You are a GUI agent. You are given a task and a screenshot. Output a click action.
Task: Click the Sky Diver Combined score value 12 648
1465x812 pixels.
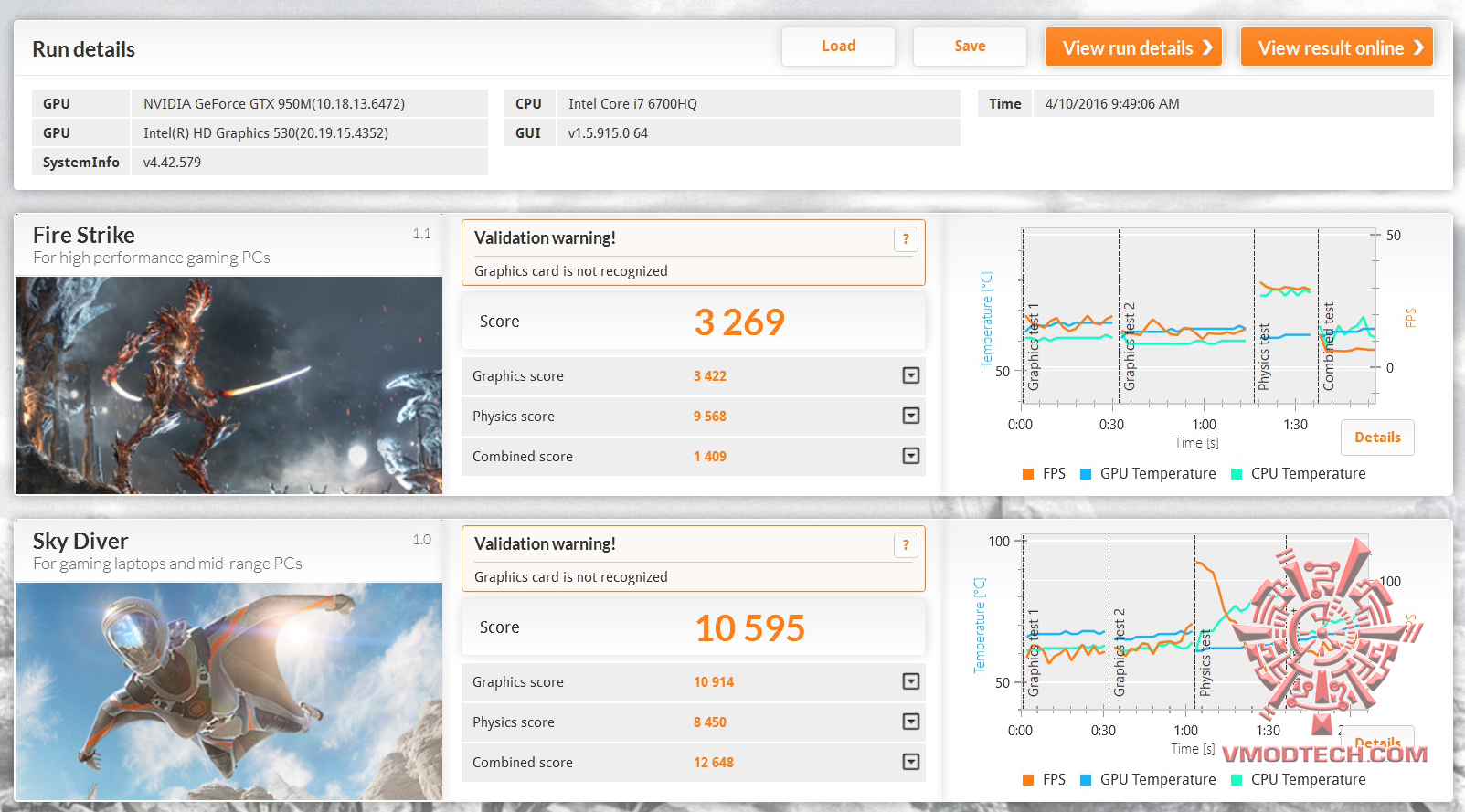tap(714, 763)
